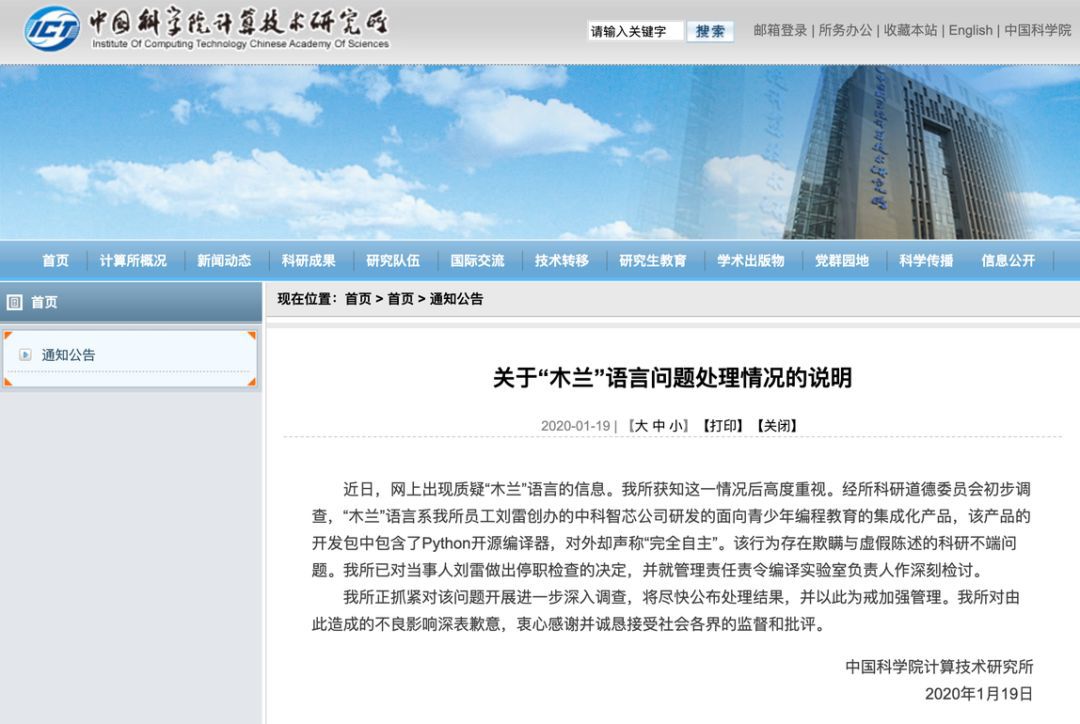1080x724 pixels.
Task: Open the 计算所概况 menu
Action: (133, 260)
